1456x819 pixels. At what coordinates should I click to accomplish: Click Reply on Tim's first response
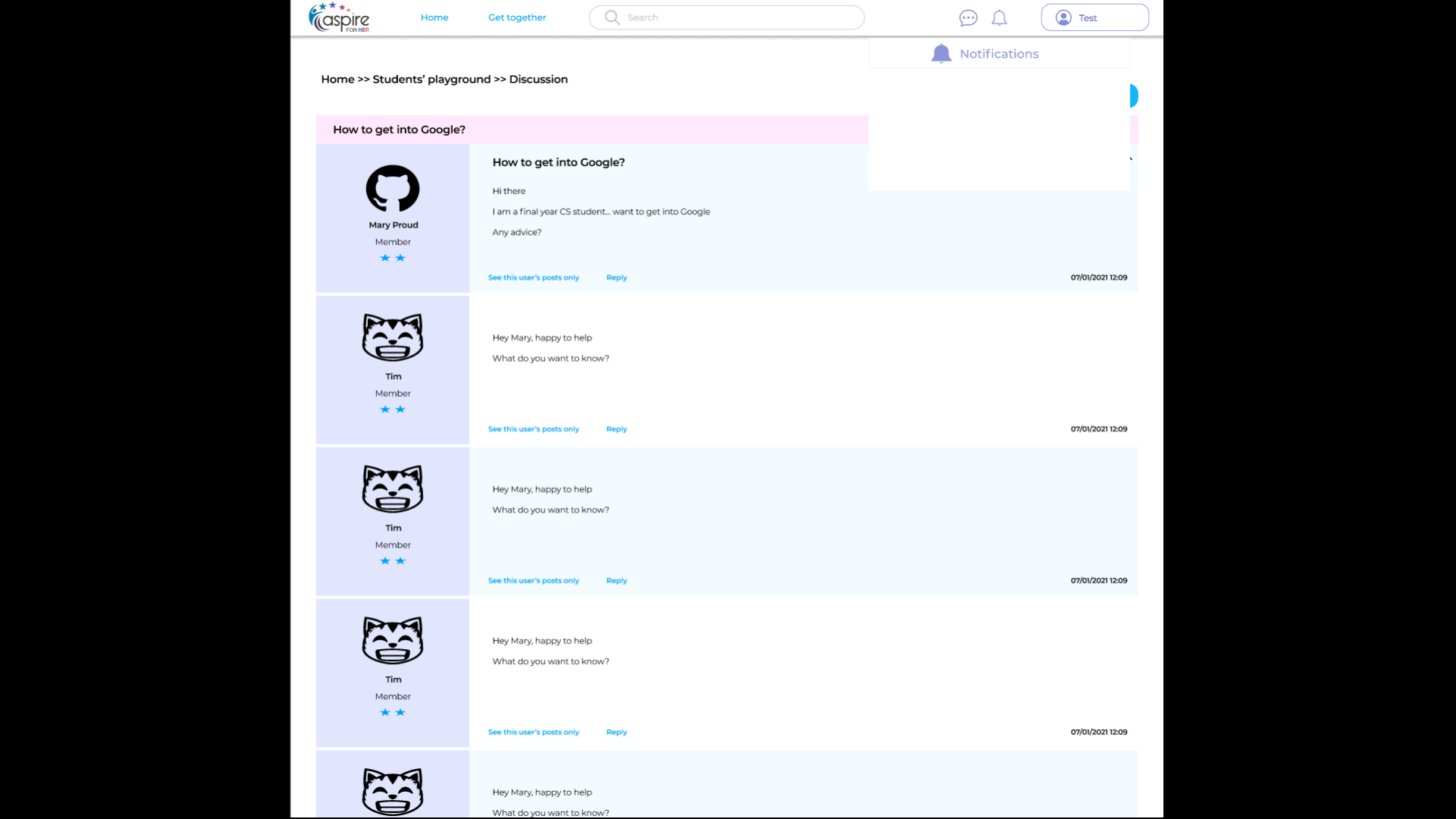click(x=617, y=429)
